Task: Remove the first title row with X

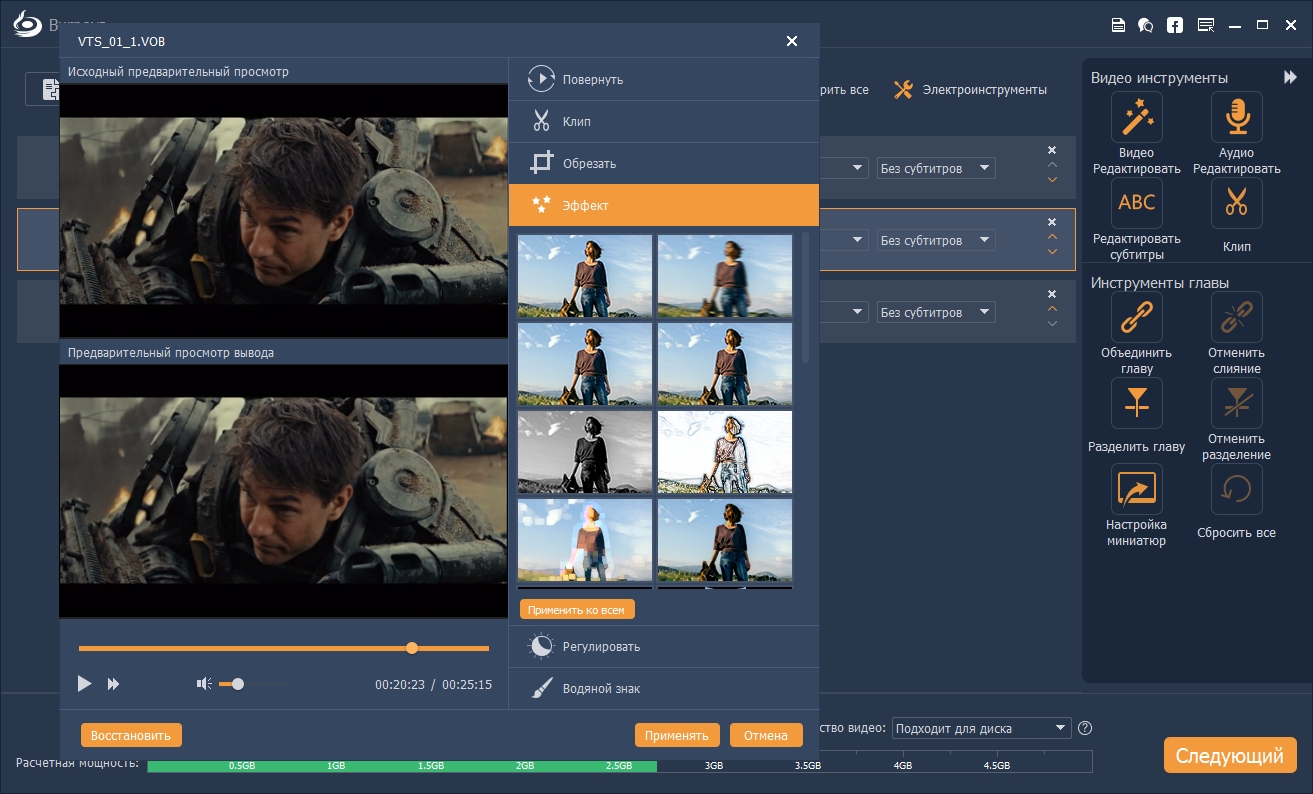Action: (1052, 150)
